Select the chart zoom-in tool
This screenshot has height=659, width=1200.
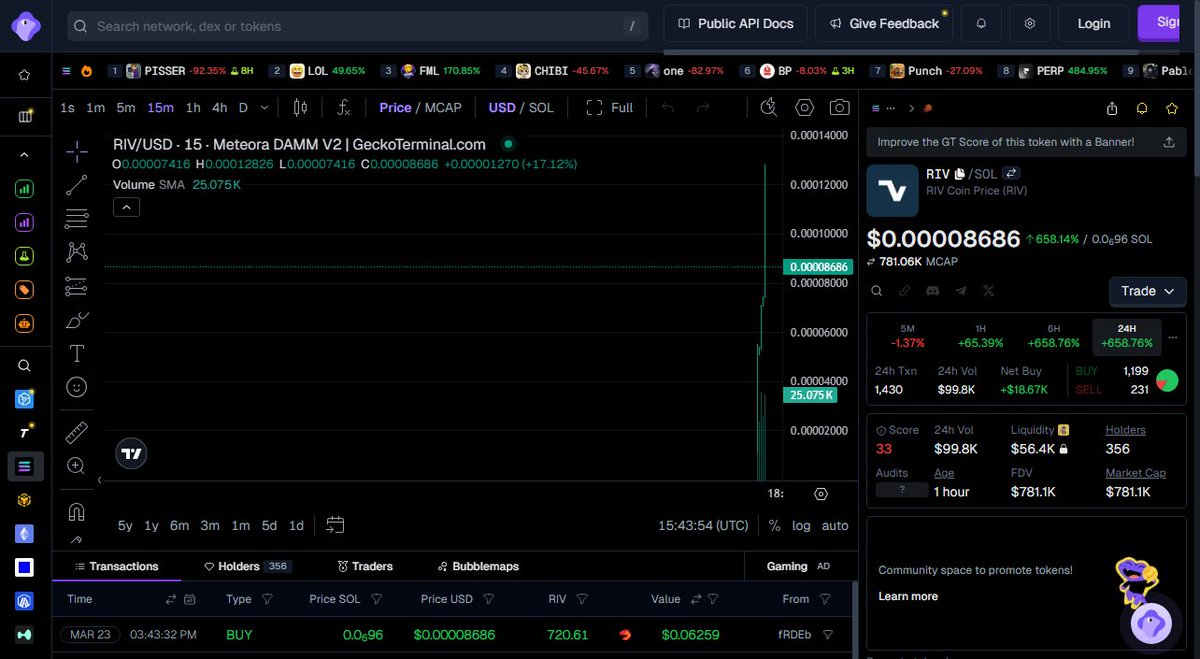click(77, 466)
